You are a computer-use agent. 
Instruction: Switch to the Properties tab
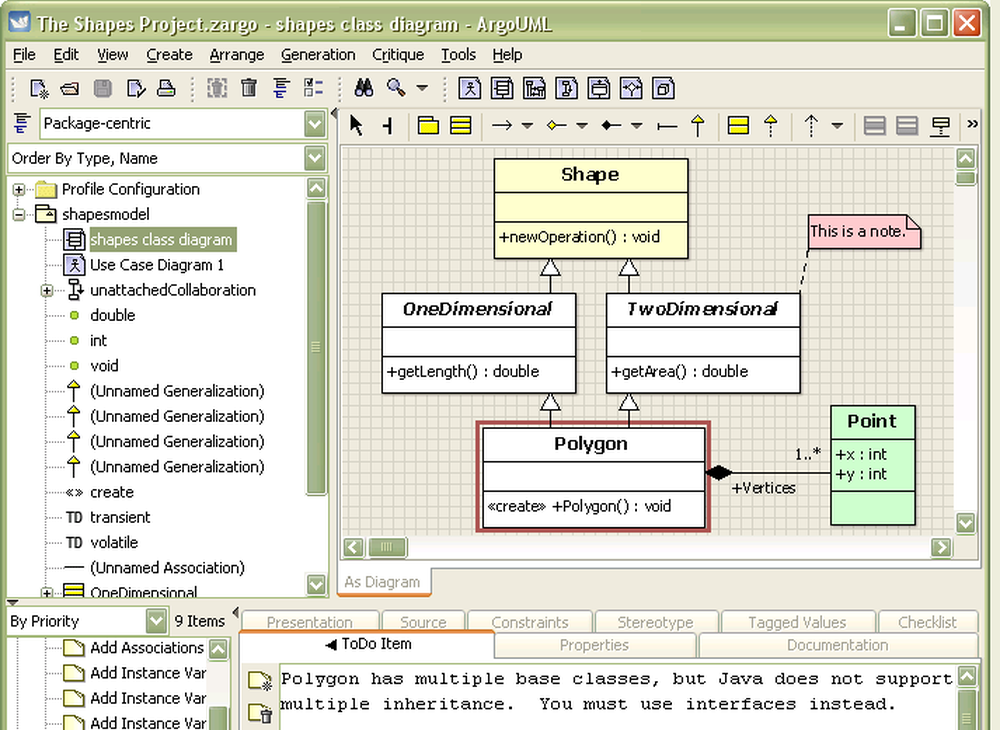click(594, 646)
